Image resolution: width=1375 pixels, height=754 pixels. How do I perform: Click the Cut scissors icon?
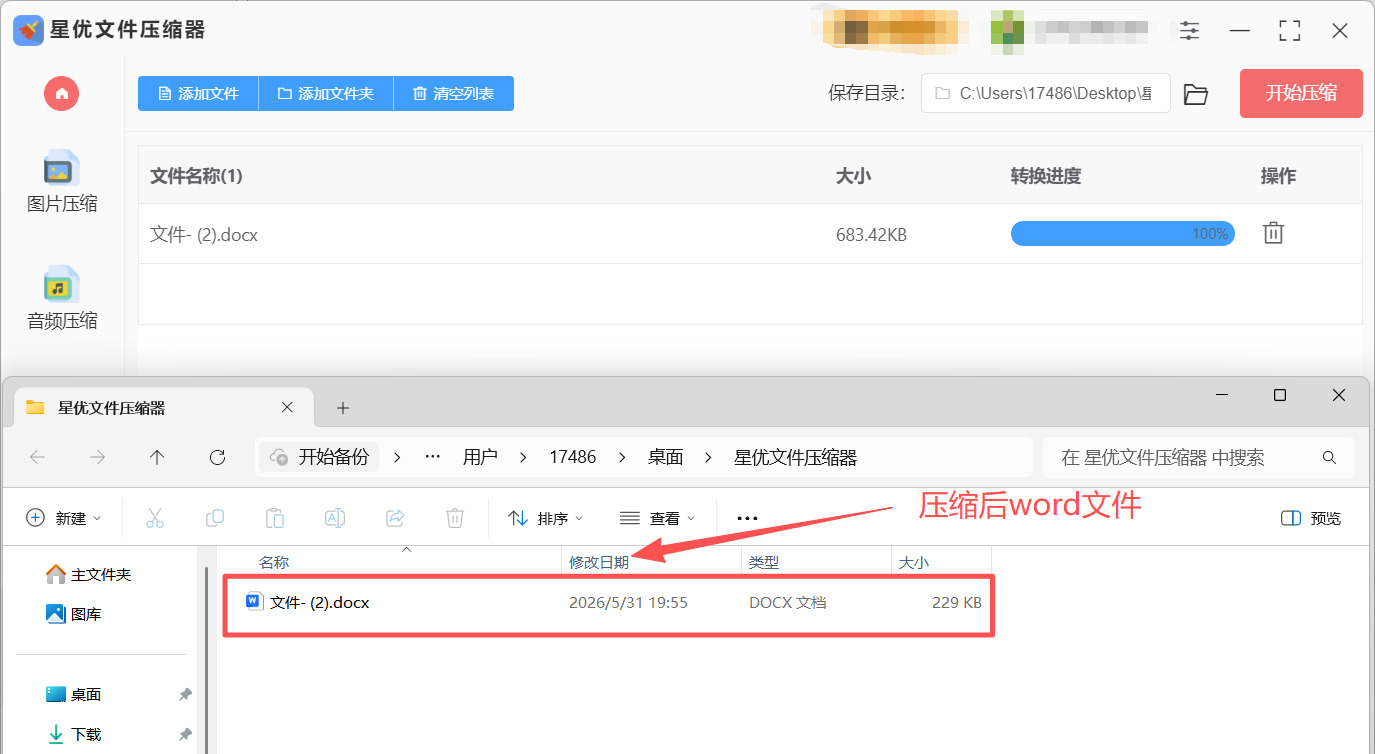point(154,518)
